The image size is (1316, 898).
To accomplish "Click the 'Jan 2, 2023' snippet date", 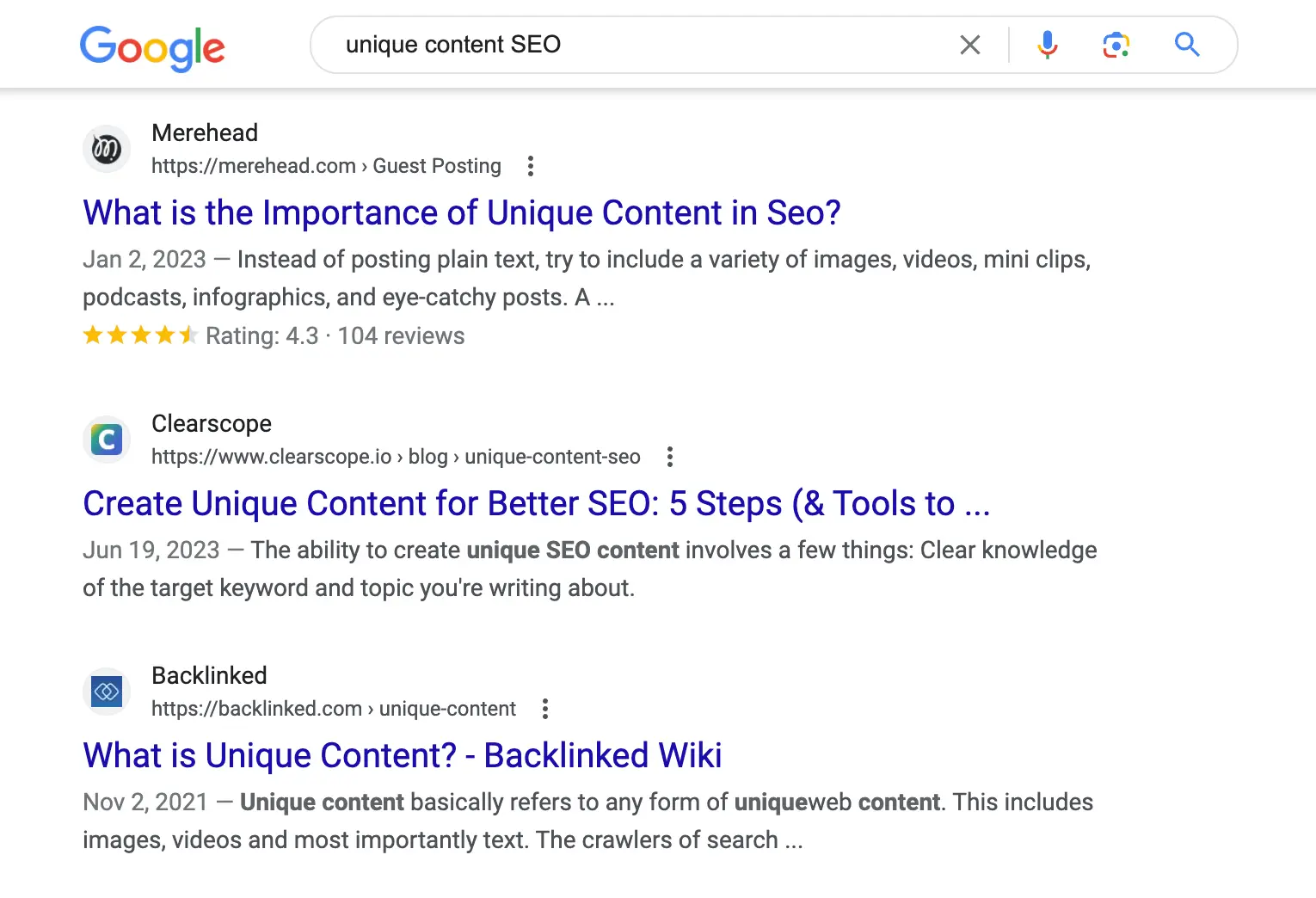I will coord(145,259).
